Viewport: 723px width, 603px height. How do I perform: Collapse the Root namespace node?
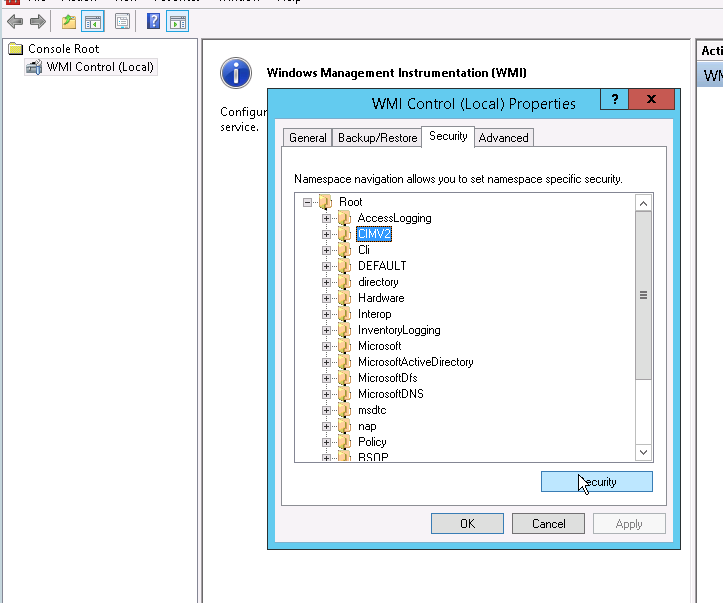[308, 202]
